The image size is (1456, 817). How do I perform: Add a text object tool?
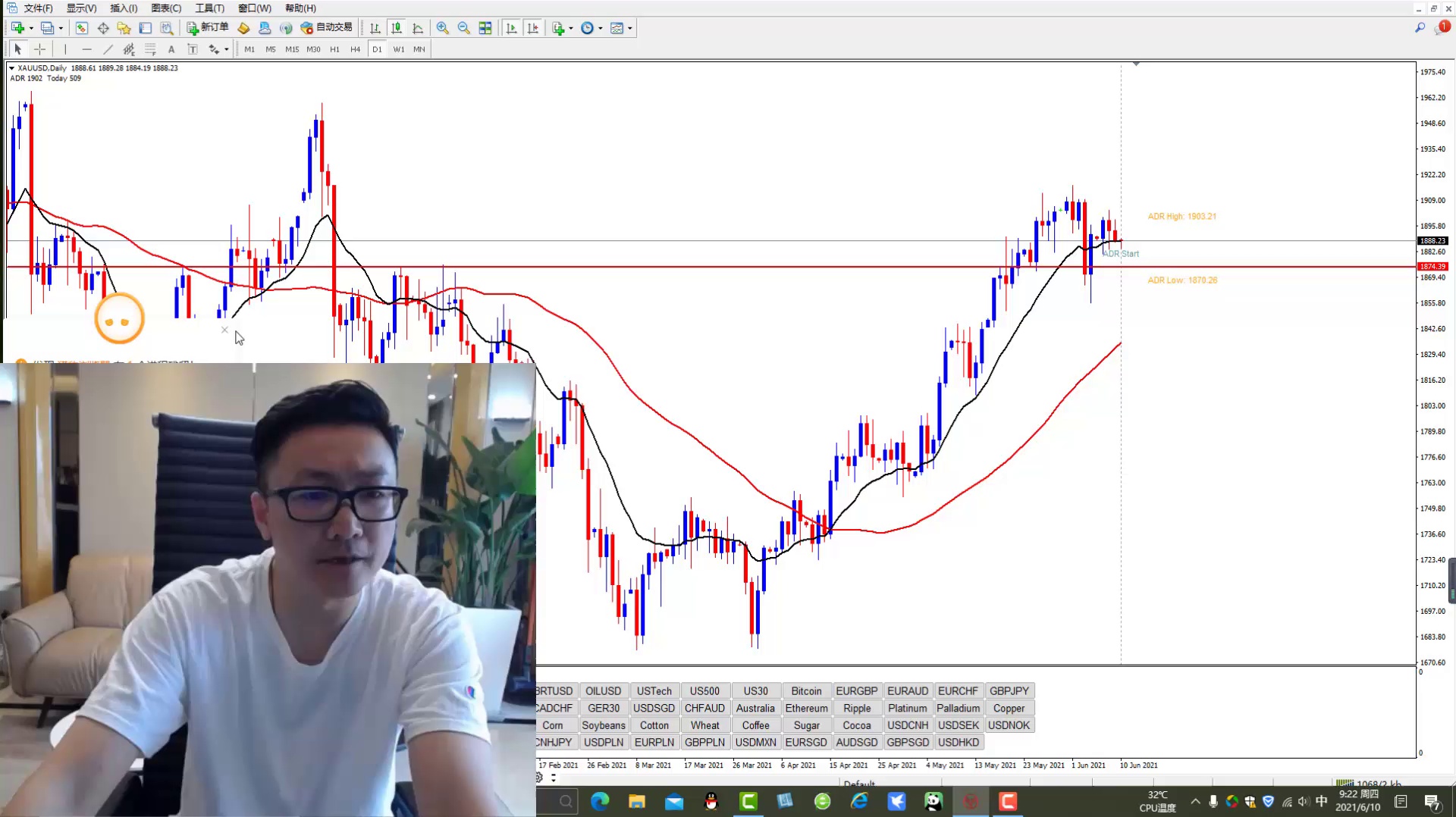(x=171, y=49)
